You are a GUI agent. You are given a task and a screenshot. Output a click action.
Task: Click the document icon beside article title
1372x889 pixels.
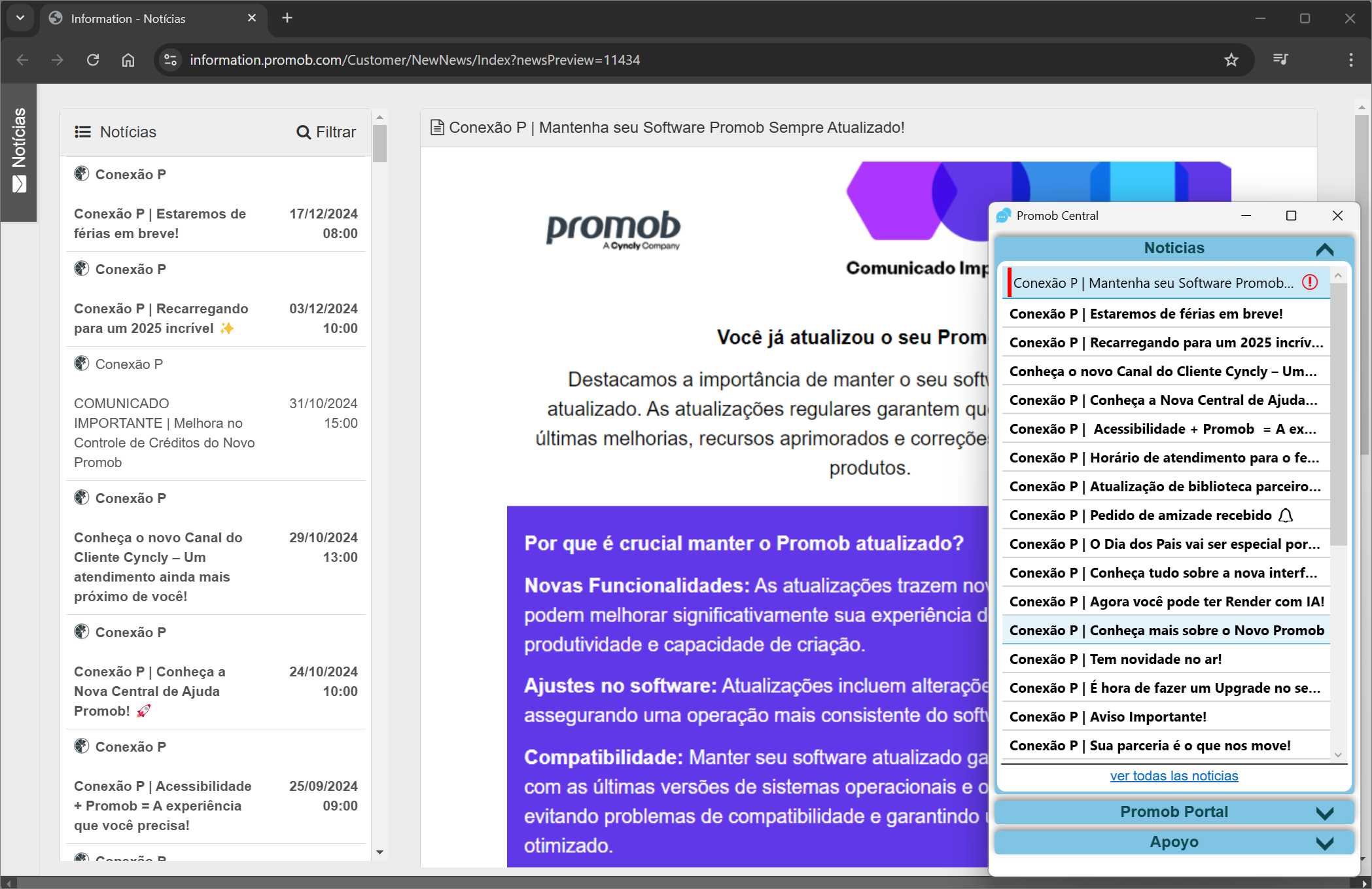tap(437, 128)
